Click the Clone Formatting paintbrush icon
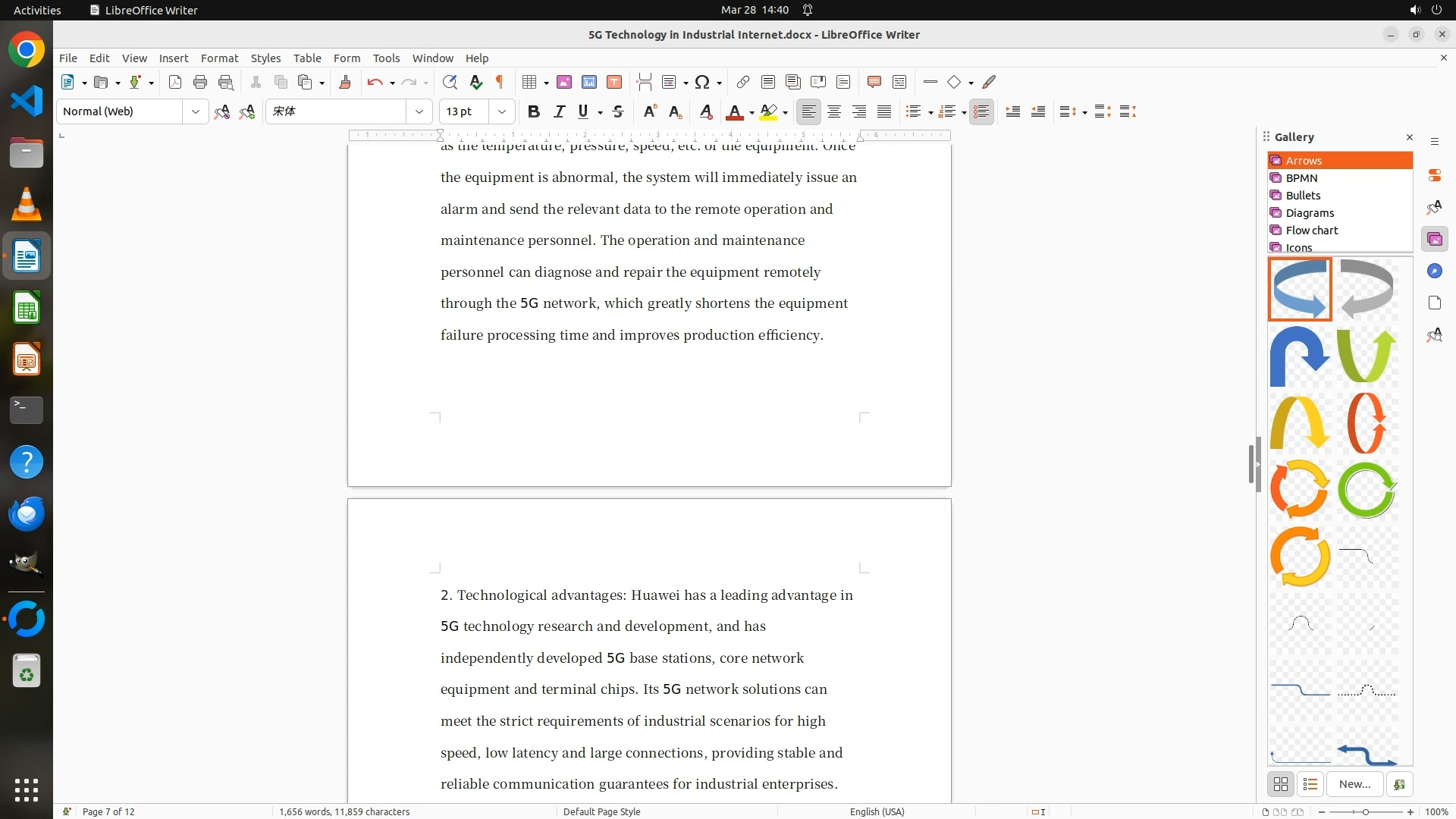1456x819 pixels. (x=345, y=83)
